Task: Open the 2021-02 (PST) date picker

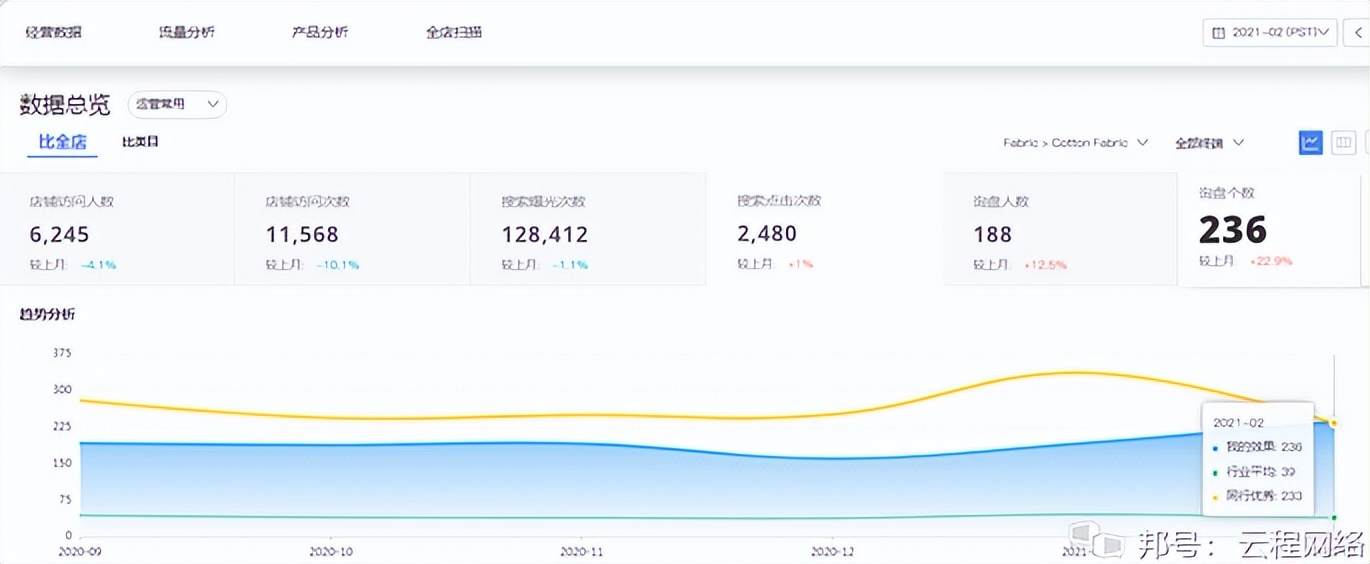Action: click(1270, 32)
